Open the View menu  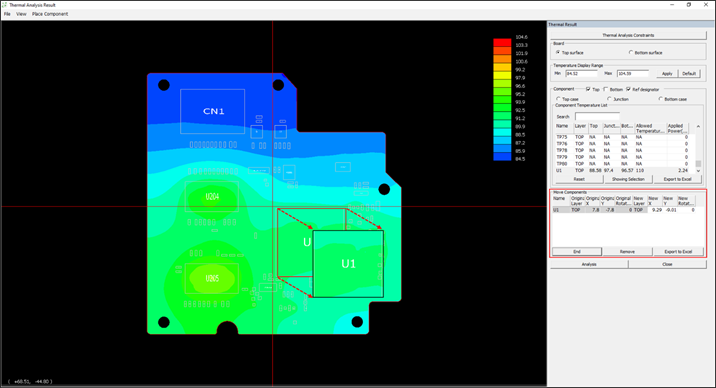(21, 14)
